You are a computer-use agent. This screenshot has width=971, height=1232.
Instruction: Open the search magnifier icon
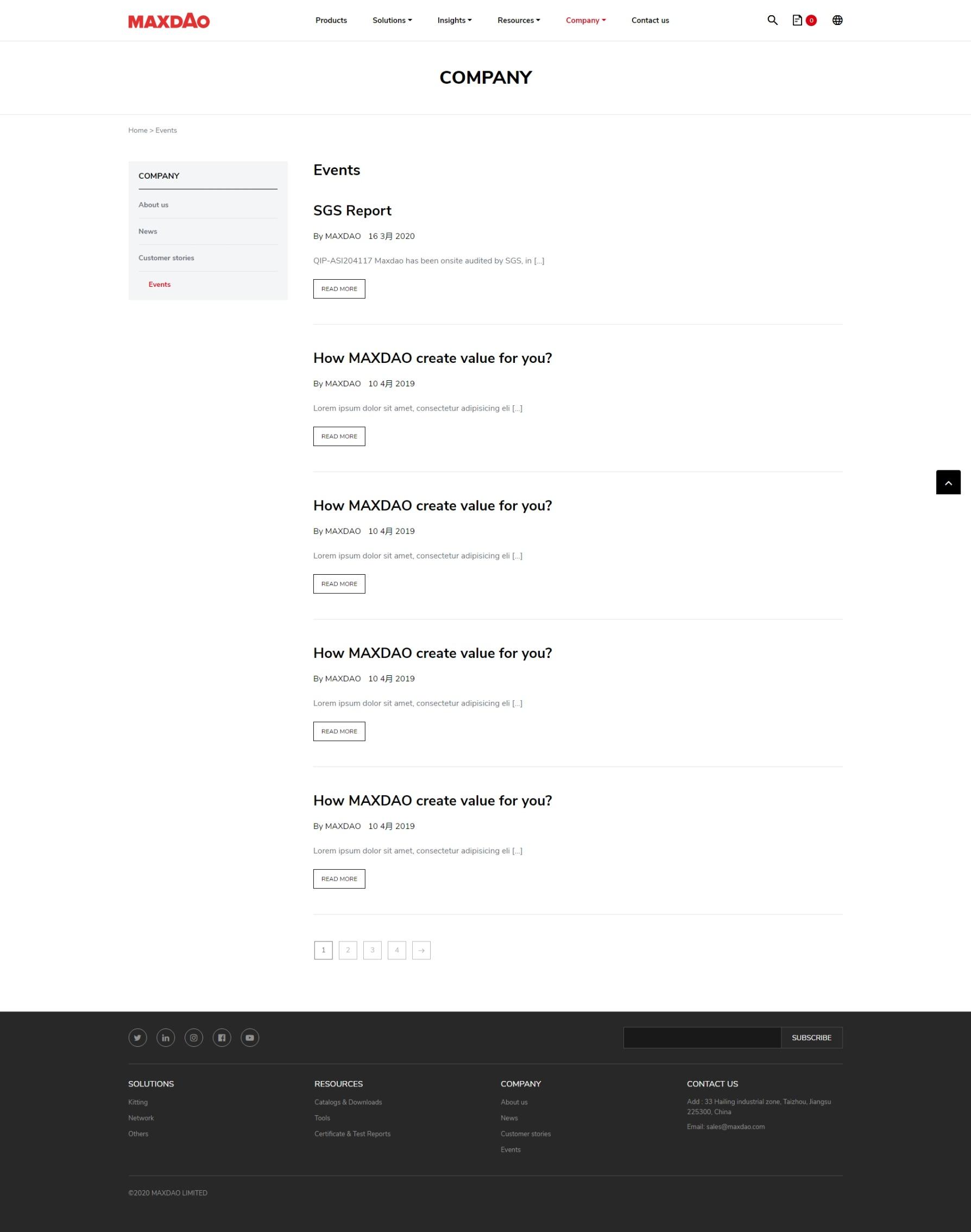772,21
